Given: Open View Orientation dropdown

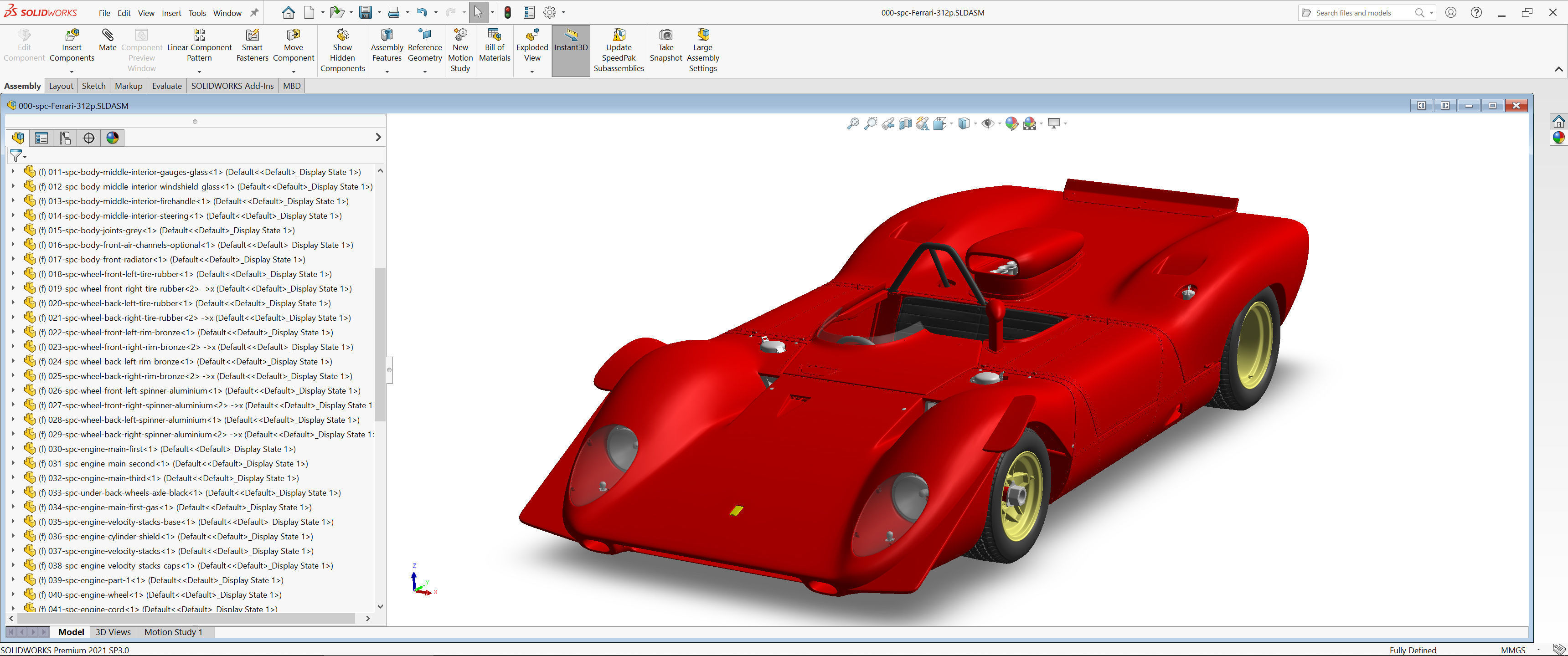Looking at the screenshot, I should point(951,123).
